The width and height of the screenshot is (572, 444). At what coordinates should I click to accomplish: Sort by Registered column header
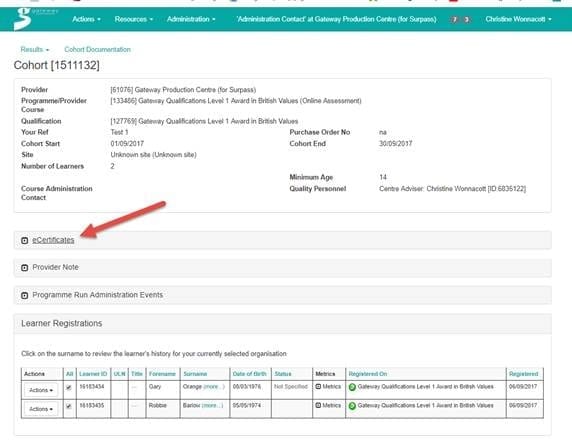(x=523, y=374)
